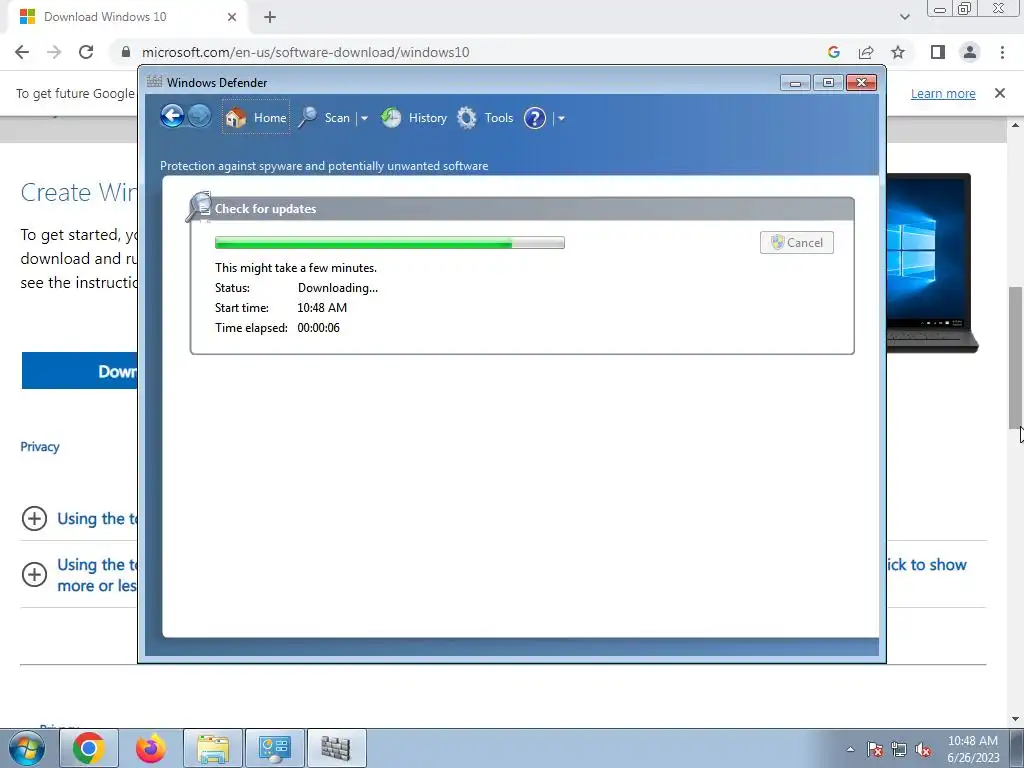Cancel the update check
This screenshot has height=768, width=1024.
(x=797, y=242)
